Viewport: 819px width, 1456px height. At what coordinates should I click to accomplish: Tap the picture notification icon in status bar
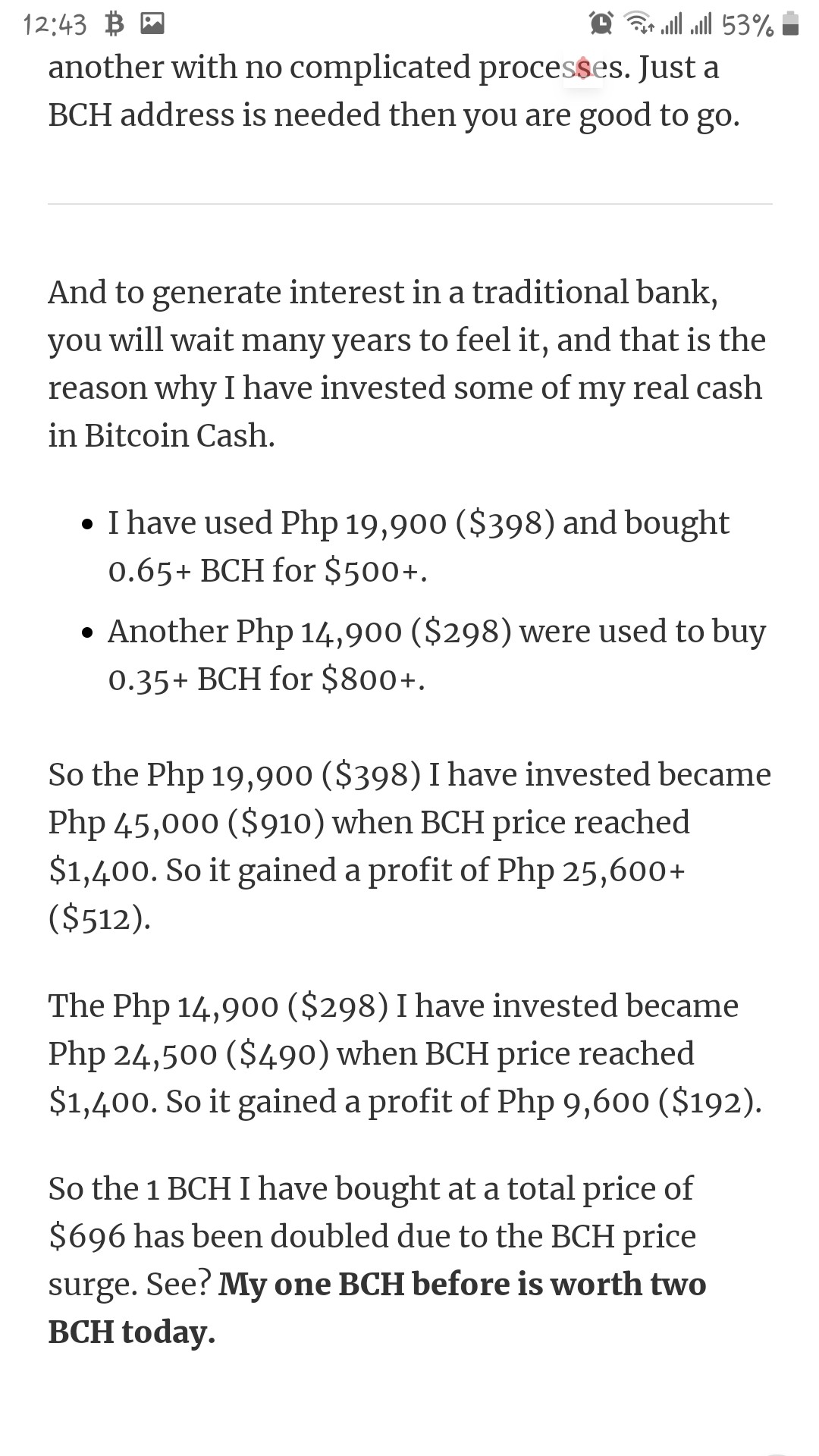[x=152, y=25]
